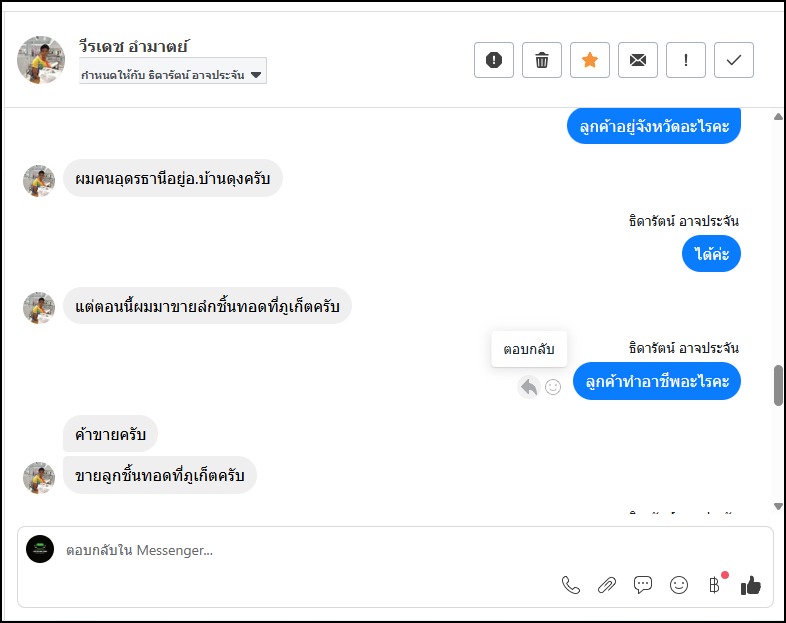Open the emoji picker in composer
The image size is (786, 623).
[679, 585]
